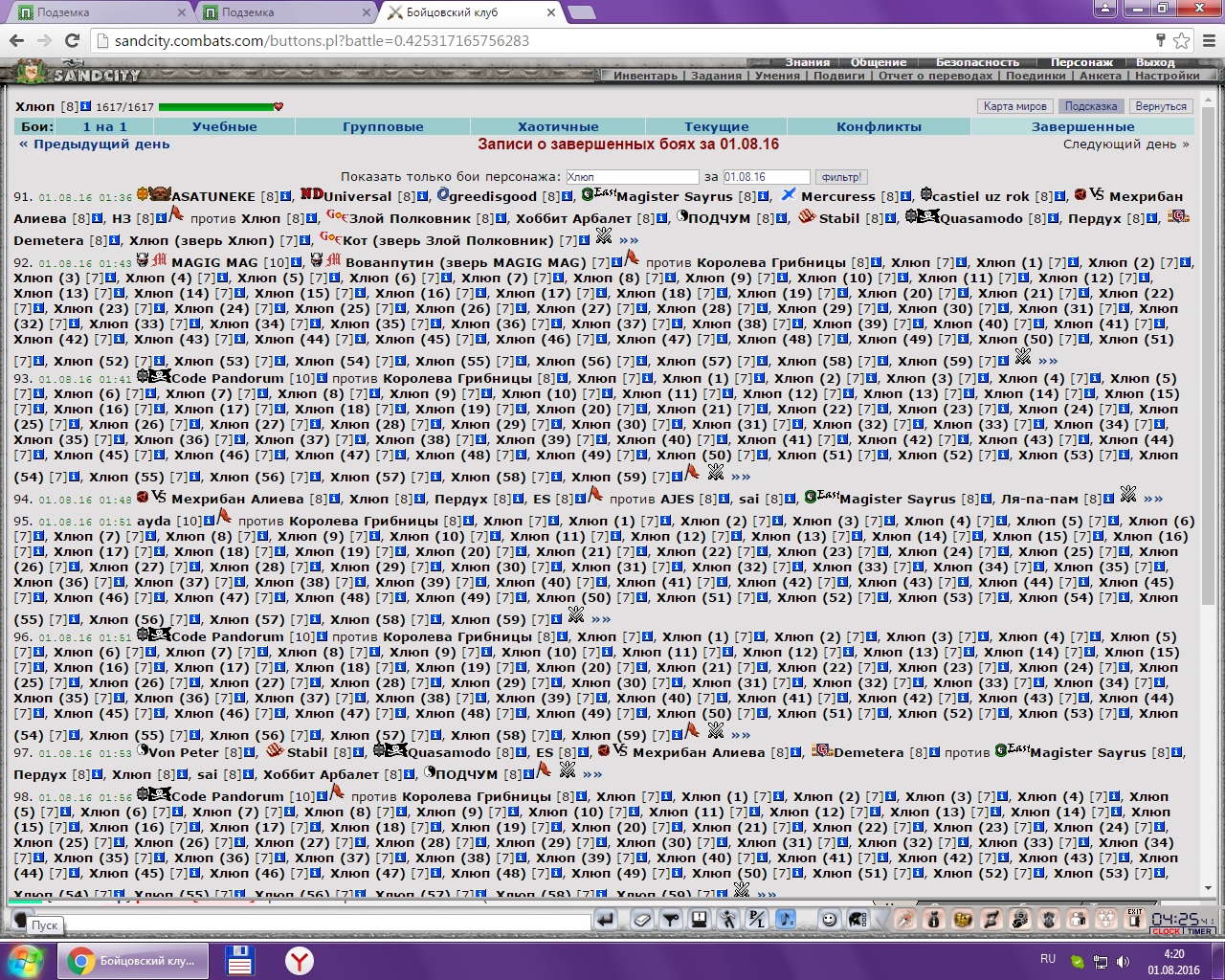Click the eraser clear-chat icon
The width and height of the screenshot is (1225, 980).
point(643,920)
